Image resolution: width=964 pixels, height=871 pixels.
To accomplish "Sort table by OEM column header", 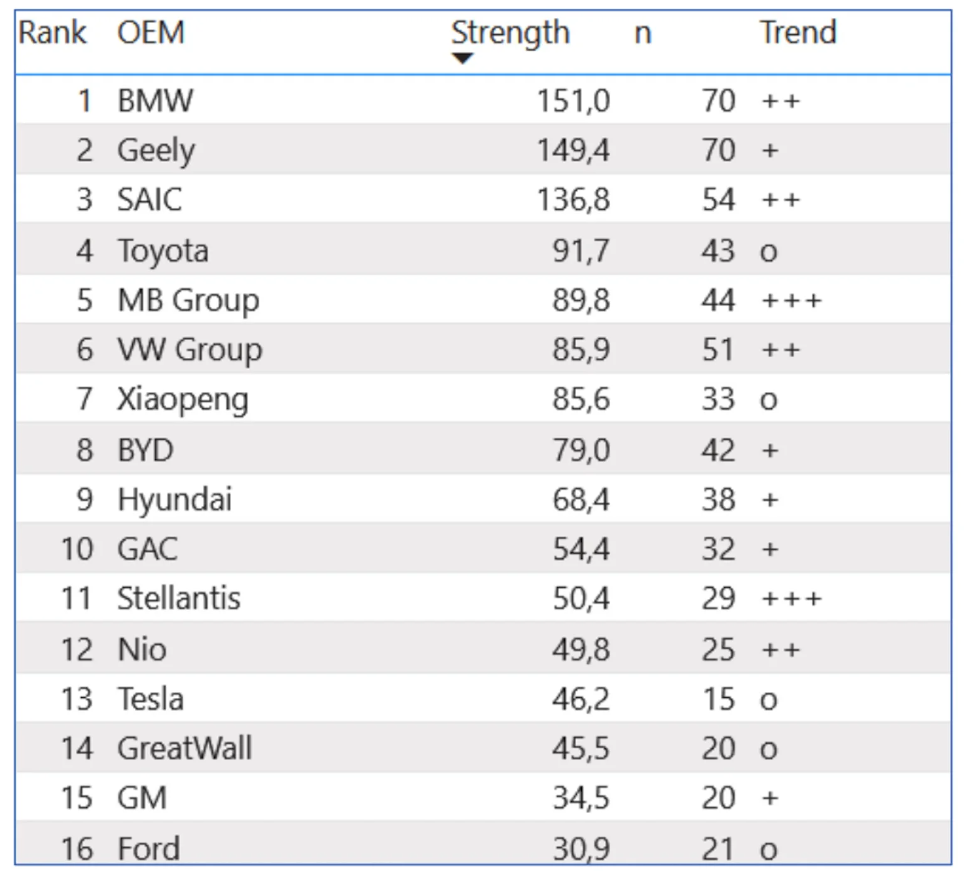I will tap(151, 33).
